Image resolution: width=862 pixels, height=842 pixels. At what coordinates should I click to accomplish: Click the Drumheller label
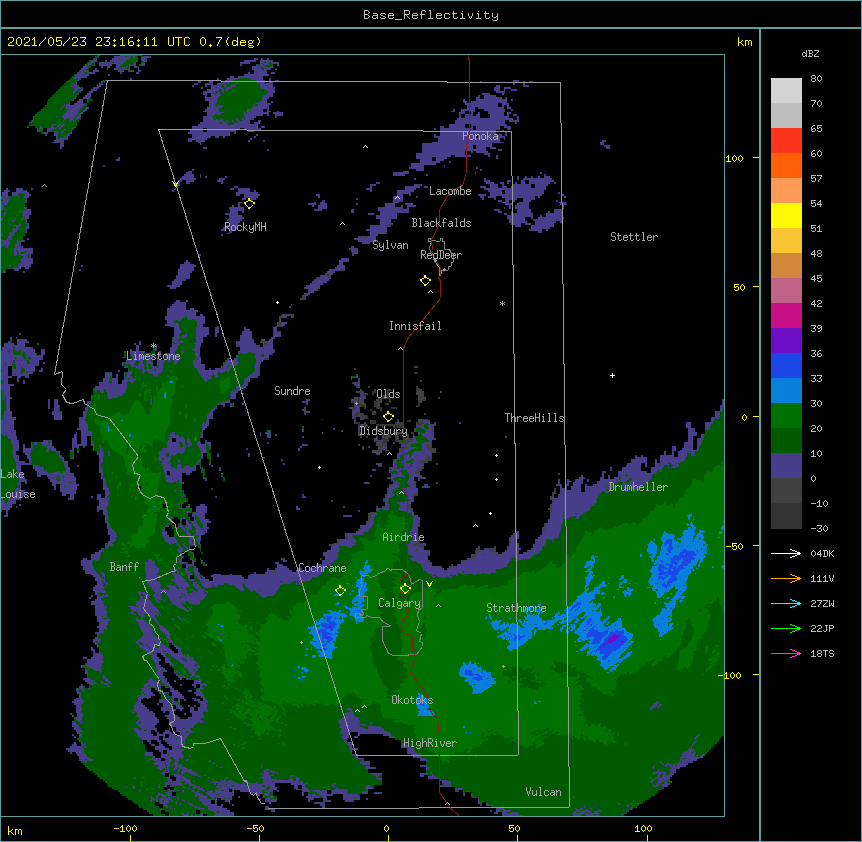click(638, 487)
